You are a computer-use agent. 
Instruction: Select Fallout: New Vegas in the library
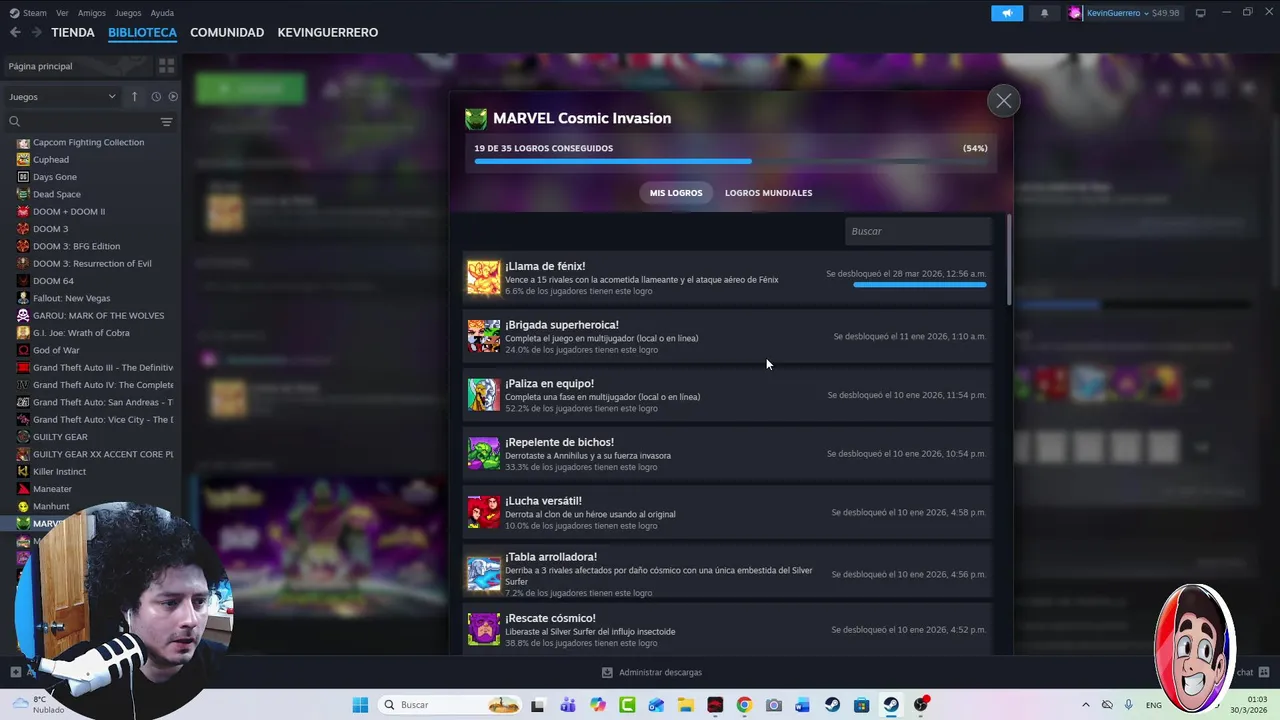tap(72, 298)
